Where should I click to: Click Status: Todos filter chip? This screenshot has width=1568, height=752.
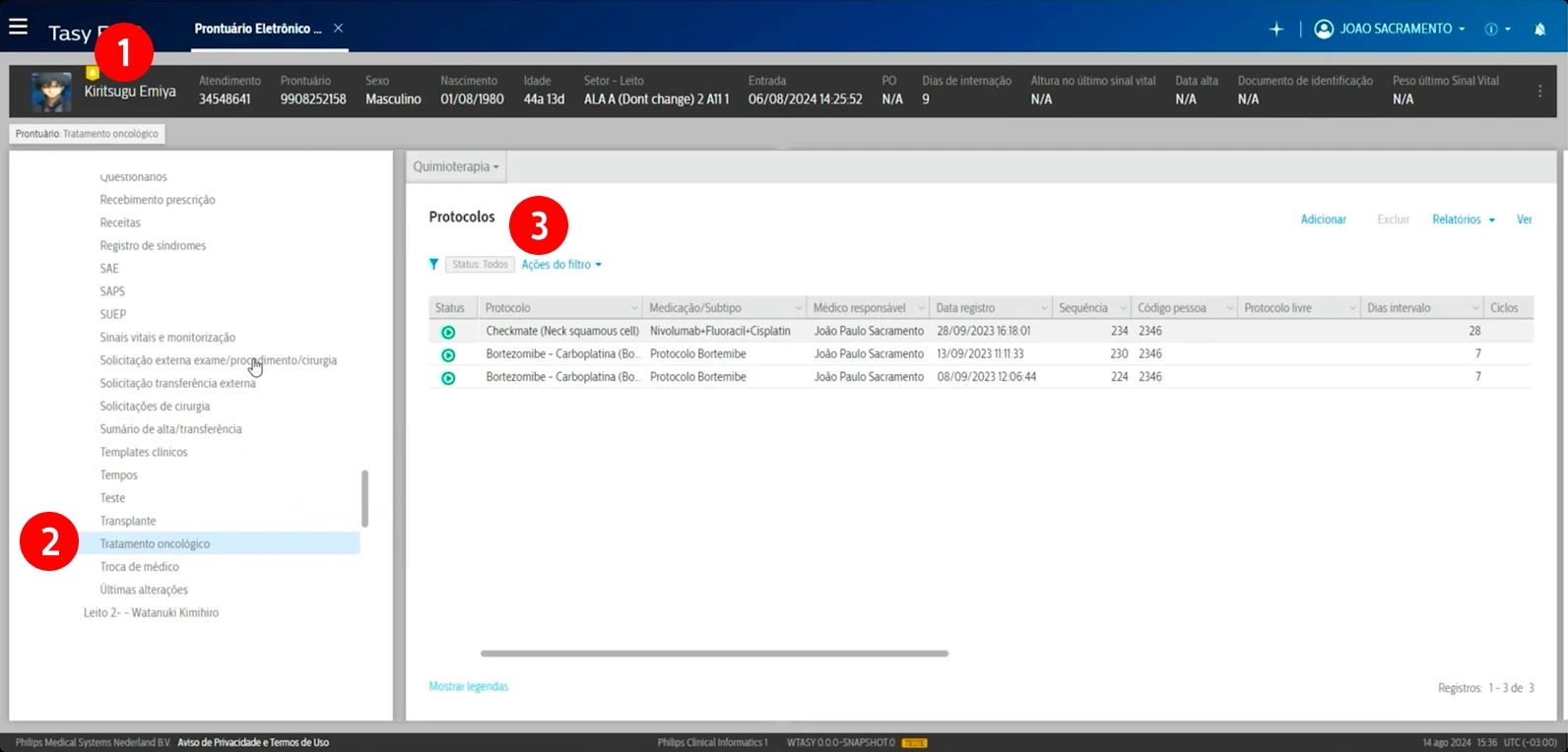pos(480,264)
